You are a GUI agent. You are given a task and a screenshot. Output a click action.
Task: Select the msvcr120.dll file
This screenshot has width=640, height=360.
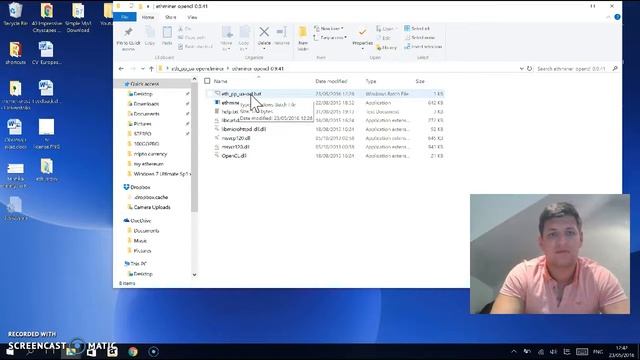[x=236, y=147]
